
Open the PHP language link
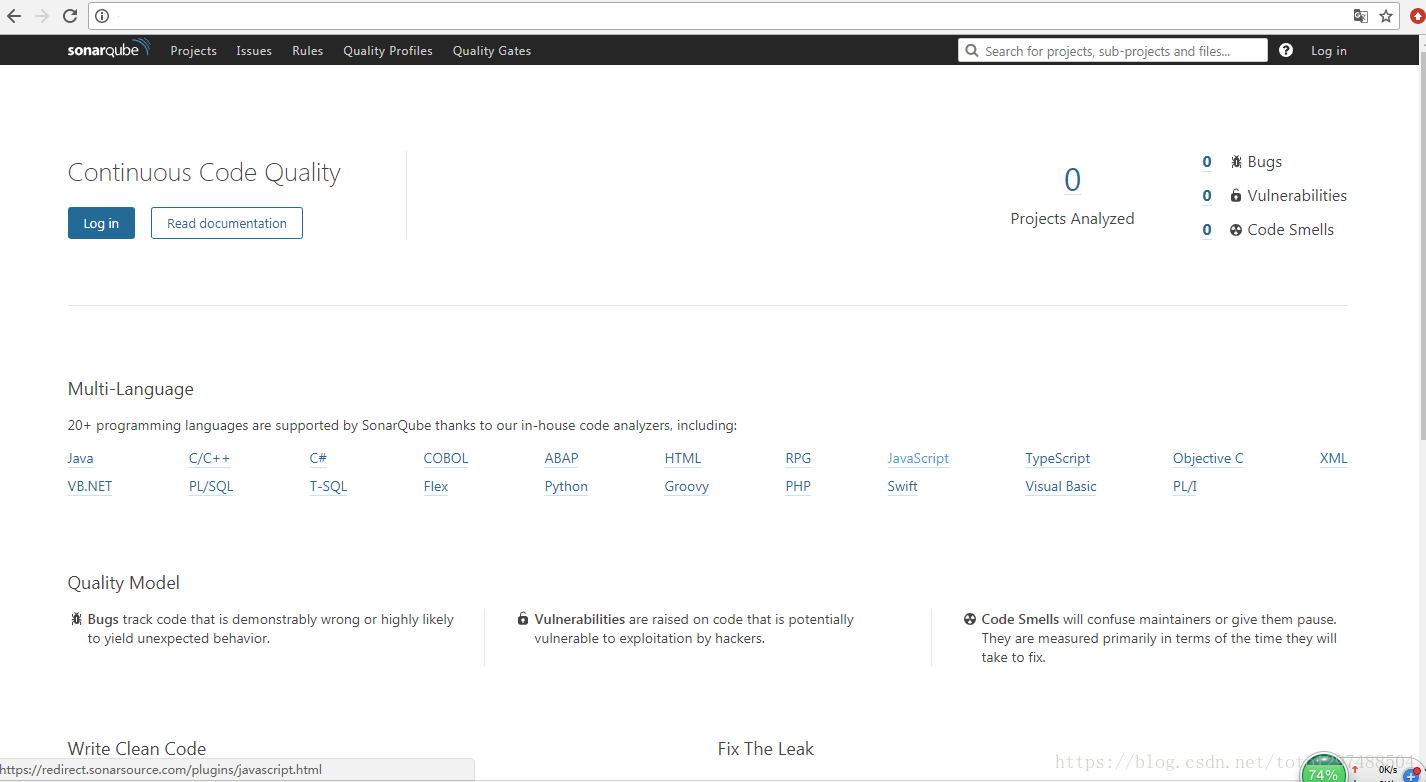[x=798, y=486]
